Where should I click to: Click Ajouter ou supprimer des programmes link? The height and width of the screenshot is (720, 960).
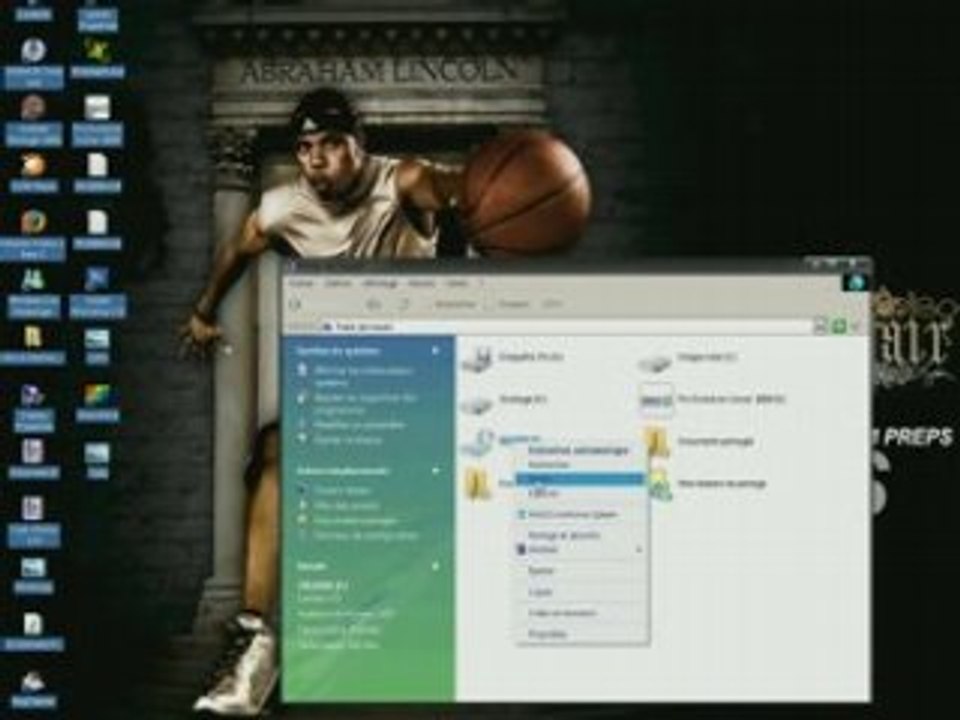click(365, 403)
